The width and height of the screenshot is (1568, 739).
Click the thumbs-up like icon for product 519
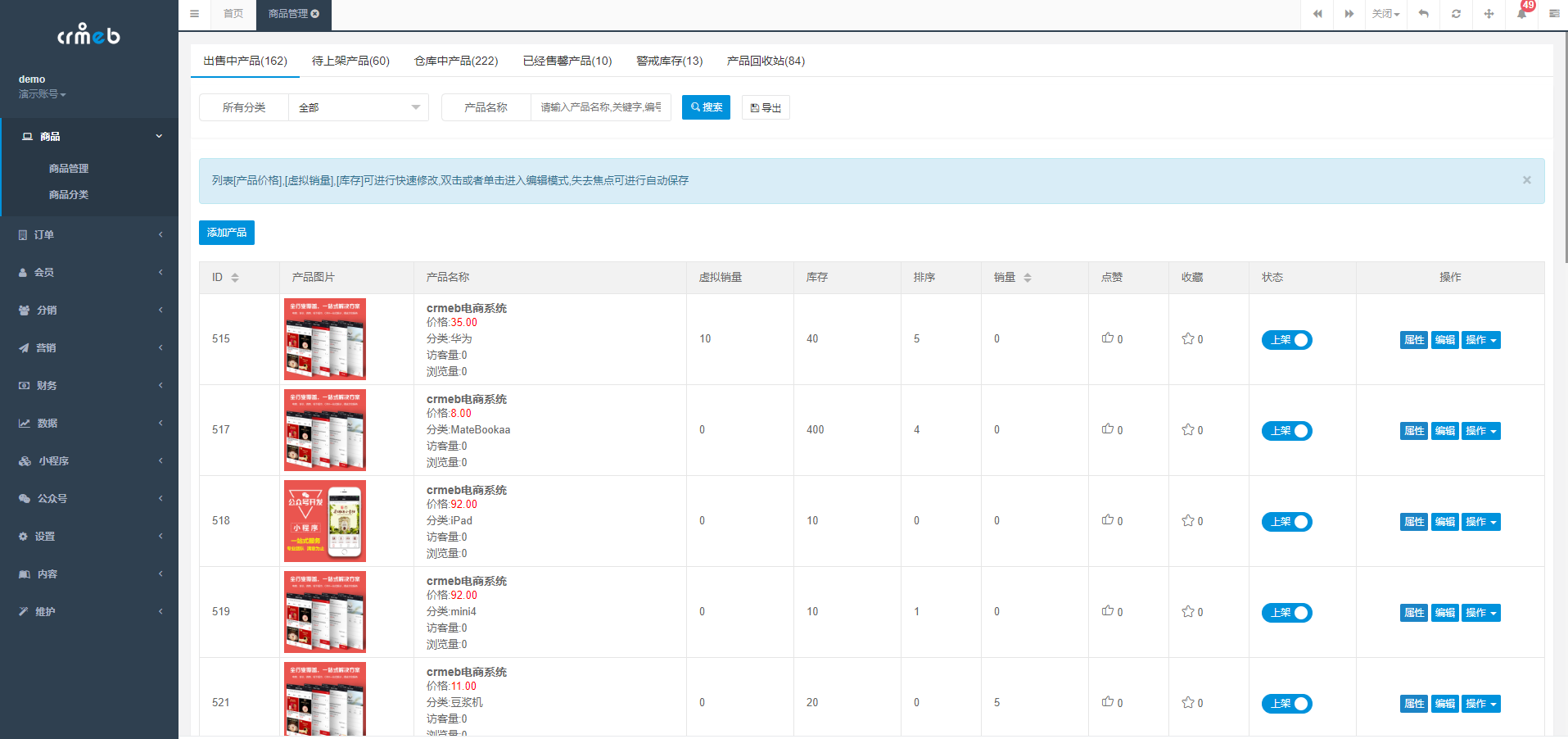1108,611
